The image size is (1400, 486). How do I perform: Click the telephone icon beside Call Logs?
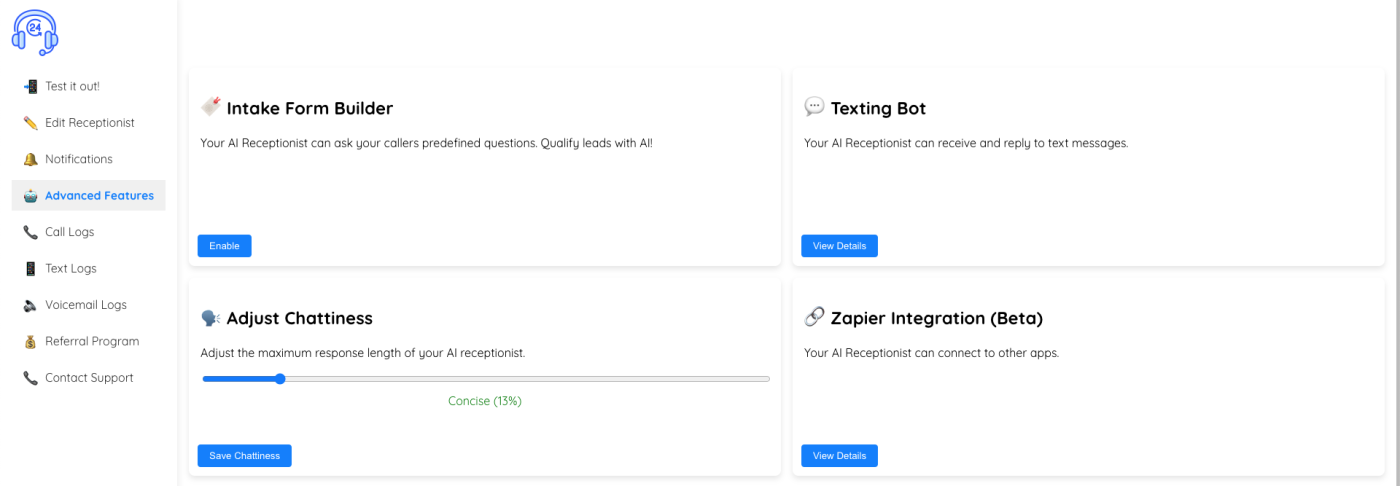(30, 232)
